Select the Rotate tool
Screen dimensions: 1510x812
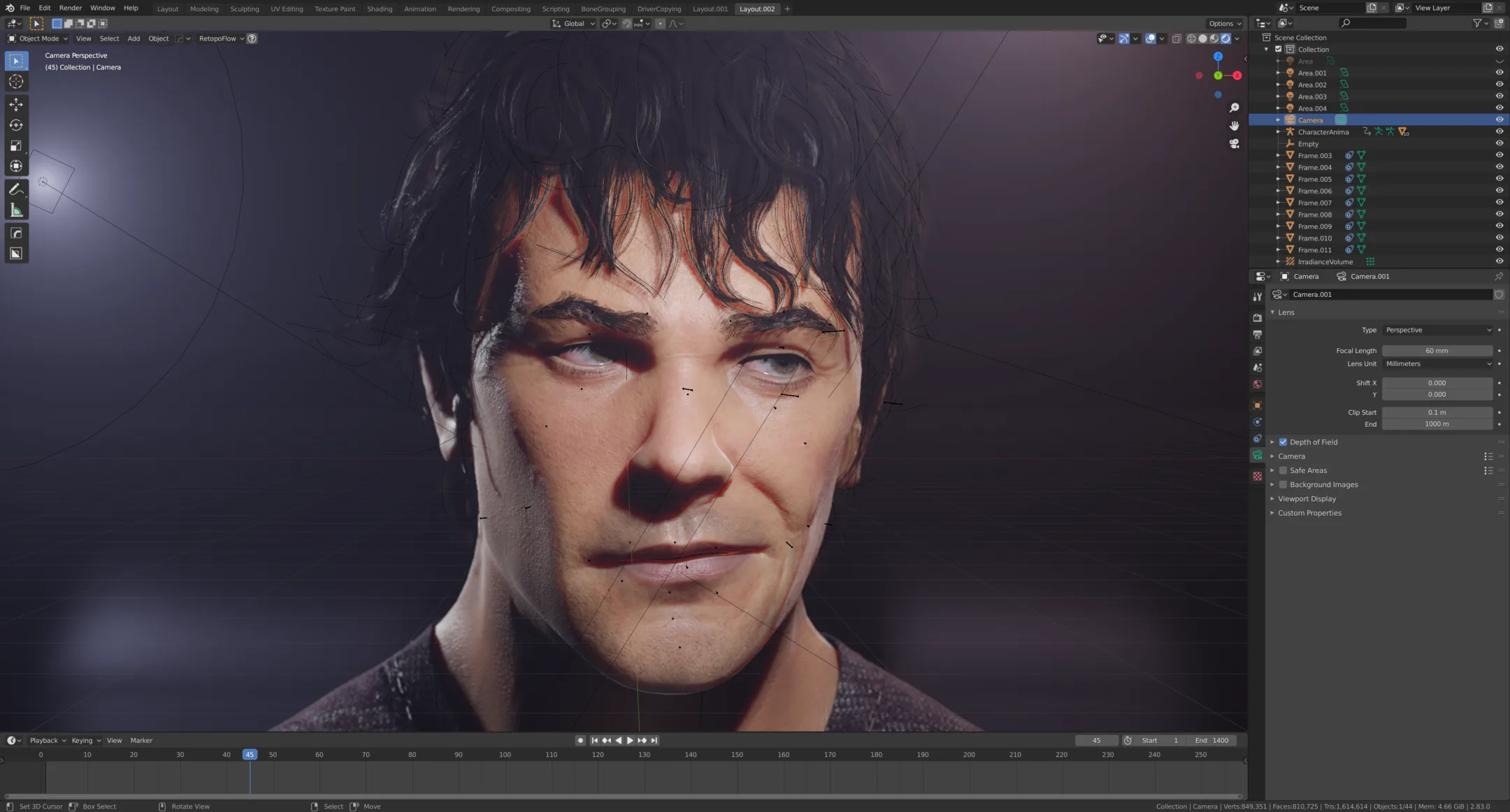16,125
